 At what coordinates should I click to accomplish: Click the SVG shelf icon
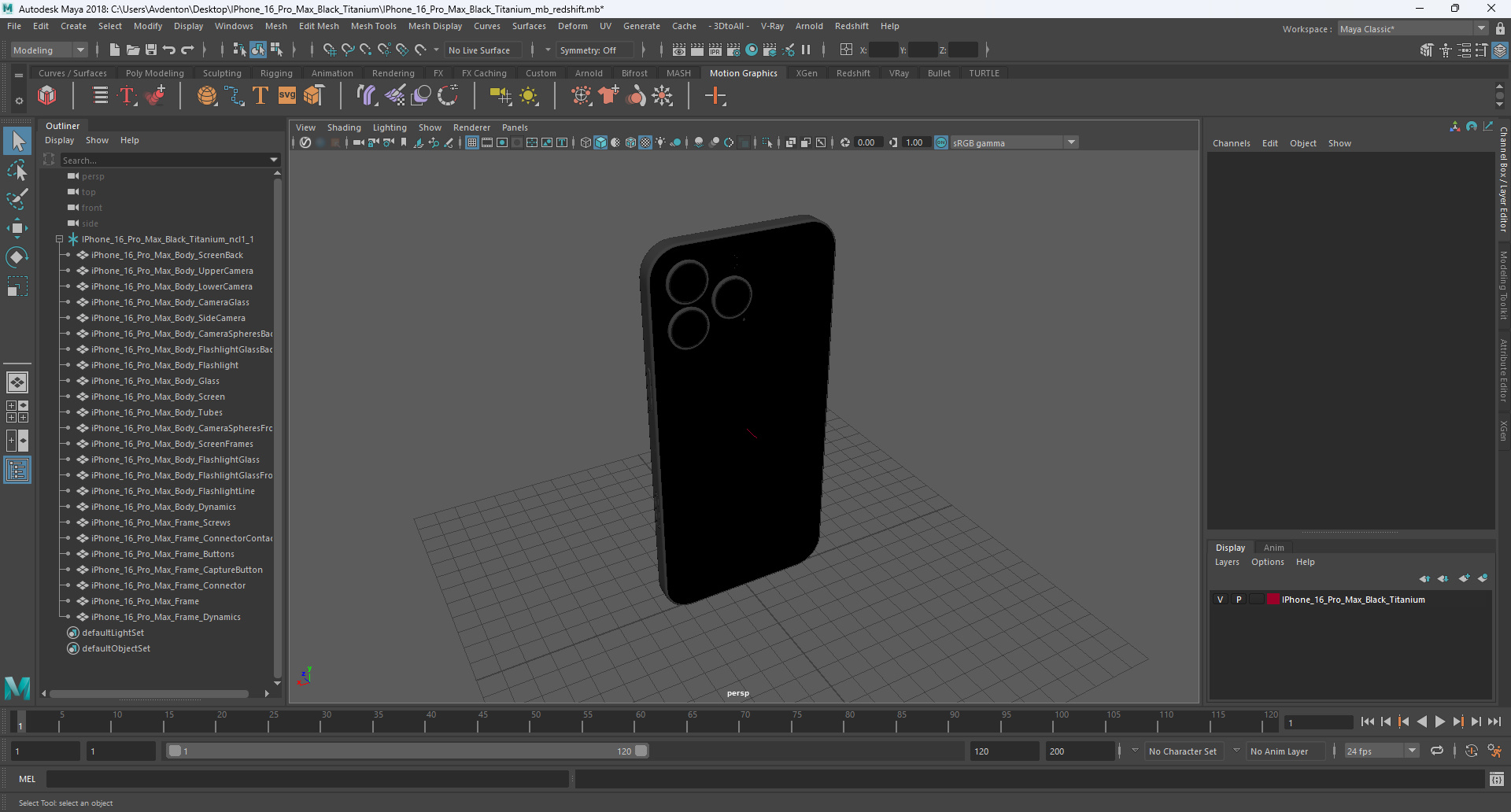(x=287, y=96)
